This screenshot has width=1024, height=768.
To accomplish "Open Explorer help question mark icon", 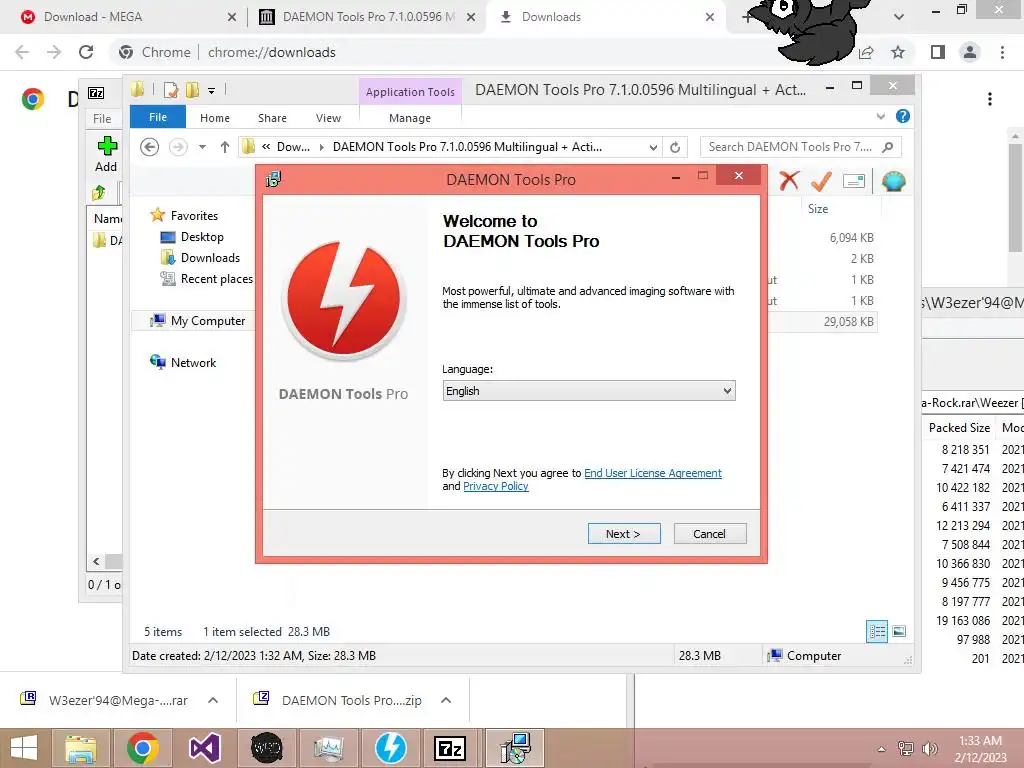I will pos(903,116).
